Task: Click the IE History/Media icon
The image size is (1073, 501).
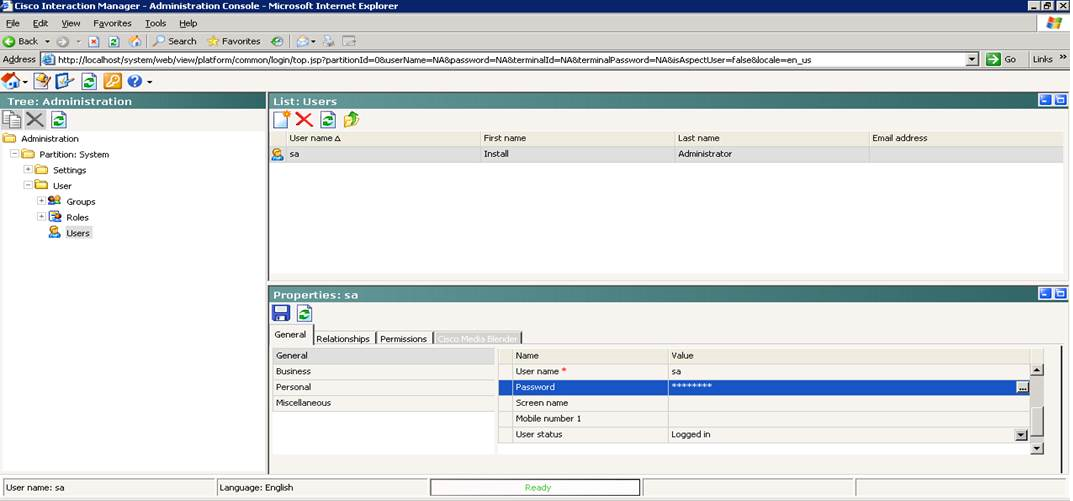Action: [x=277, y=41]
